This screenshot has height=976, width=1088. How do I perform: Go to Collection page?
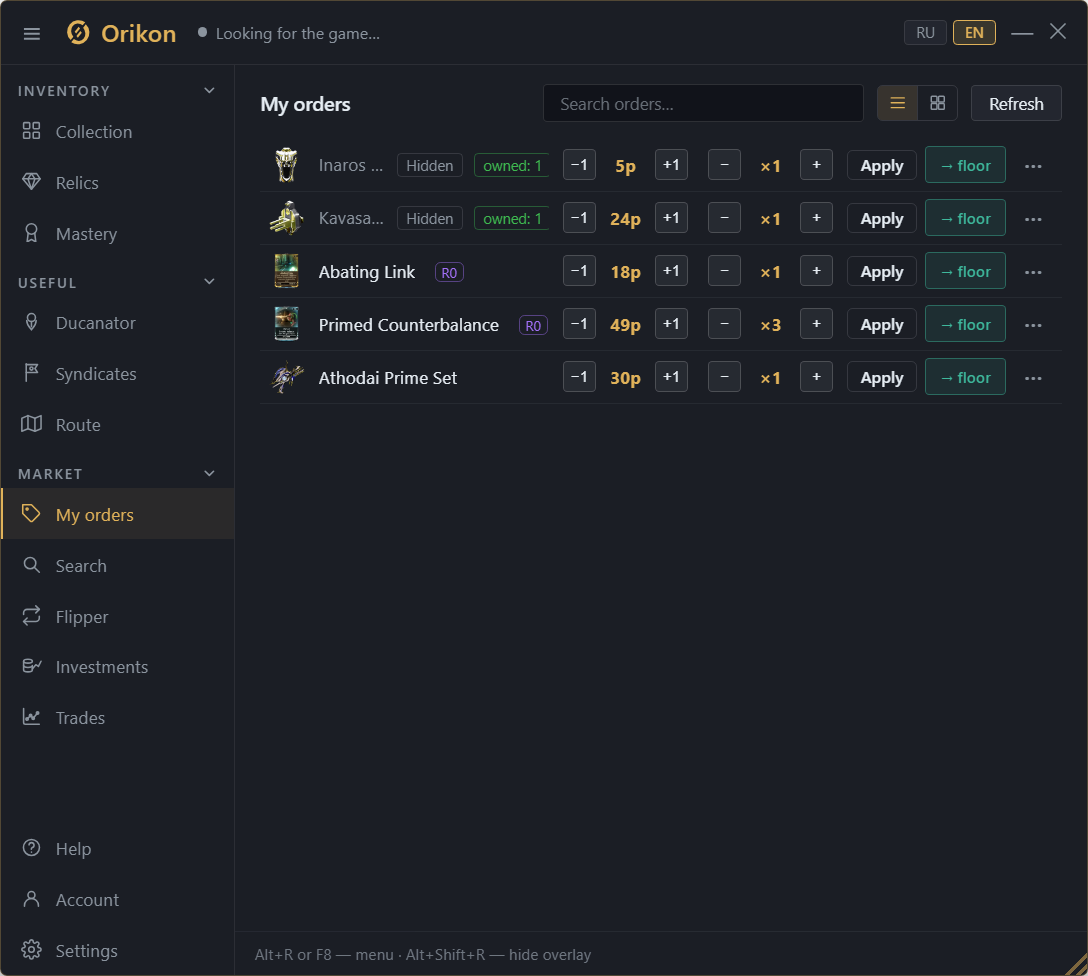(117, 131)
